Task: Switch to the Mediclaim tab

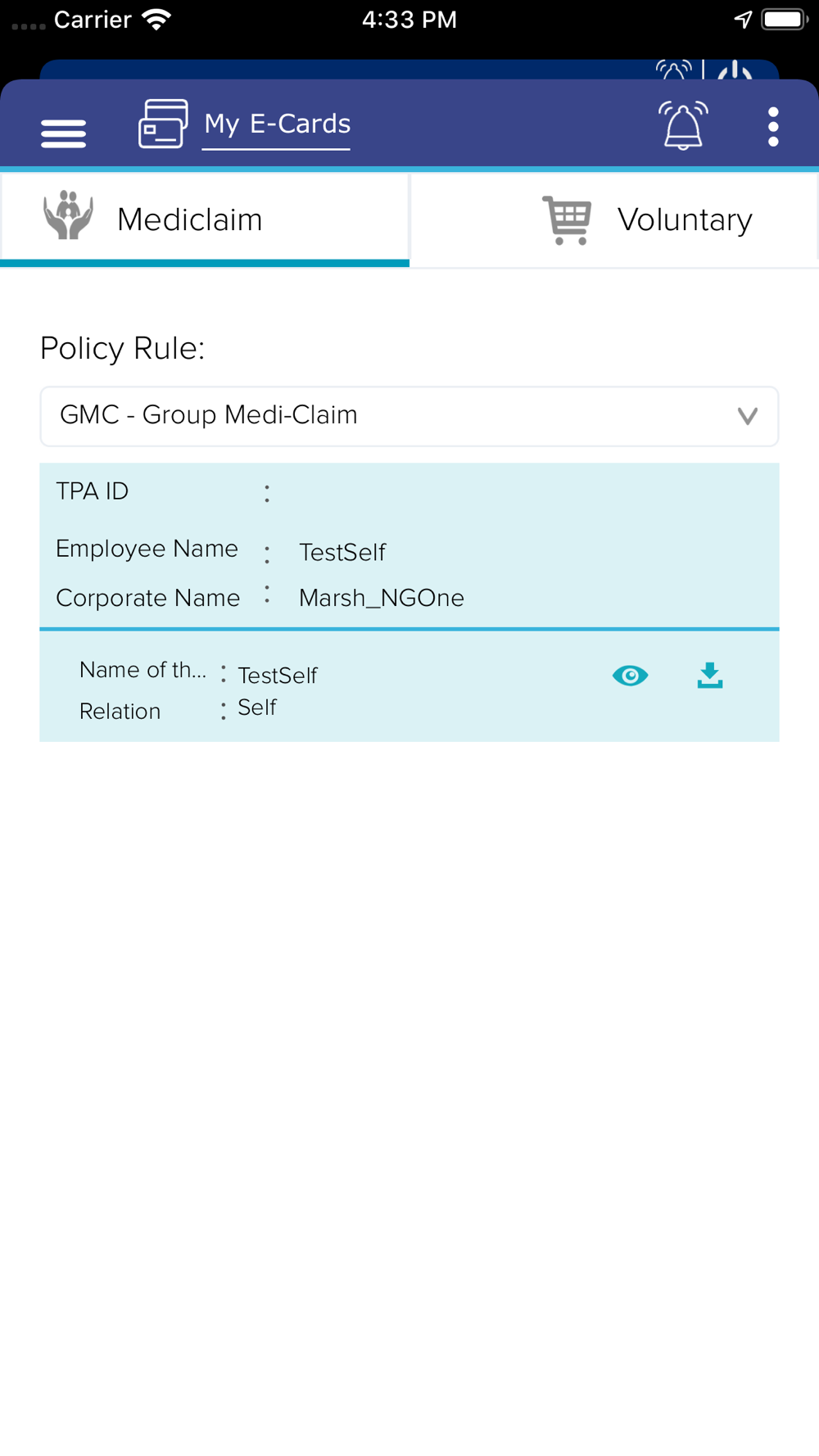Action: pos(205,219)
